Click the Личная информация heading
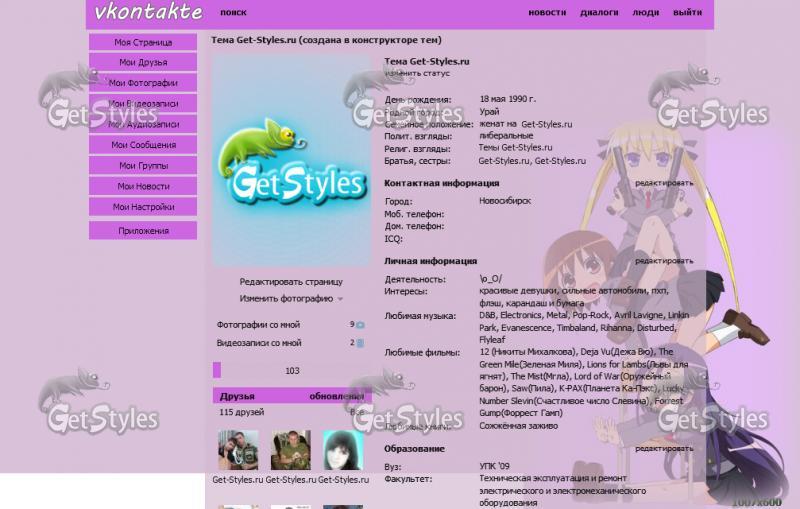Image resolution: width=800 pixels, height=509 pixels. [x=430, y=261]
